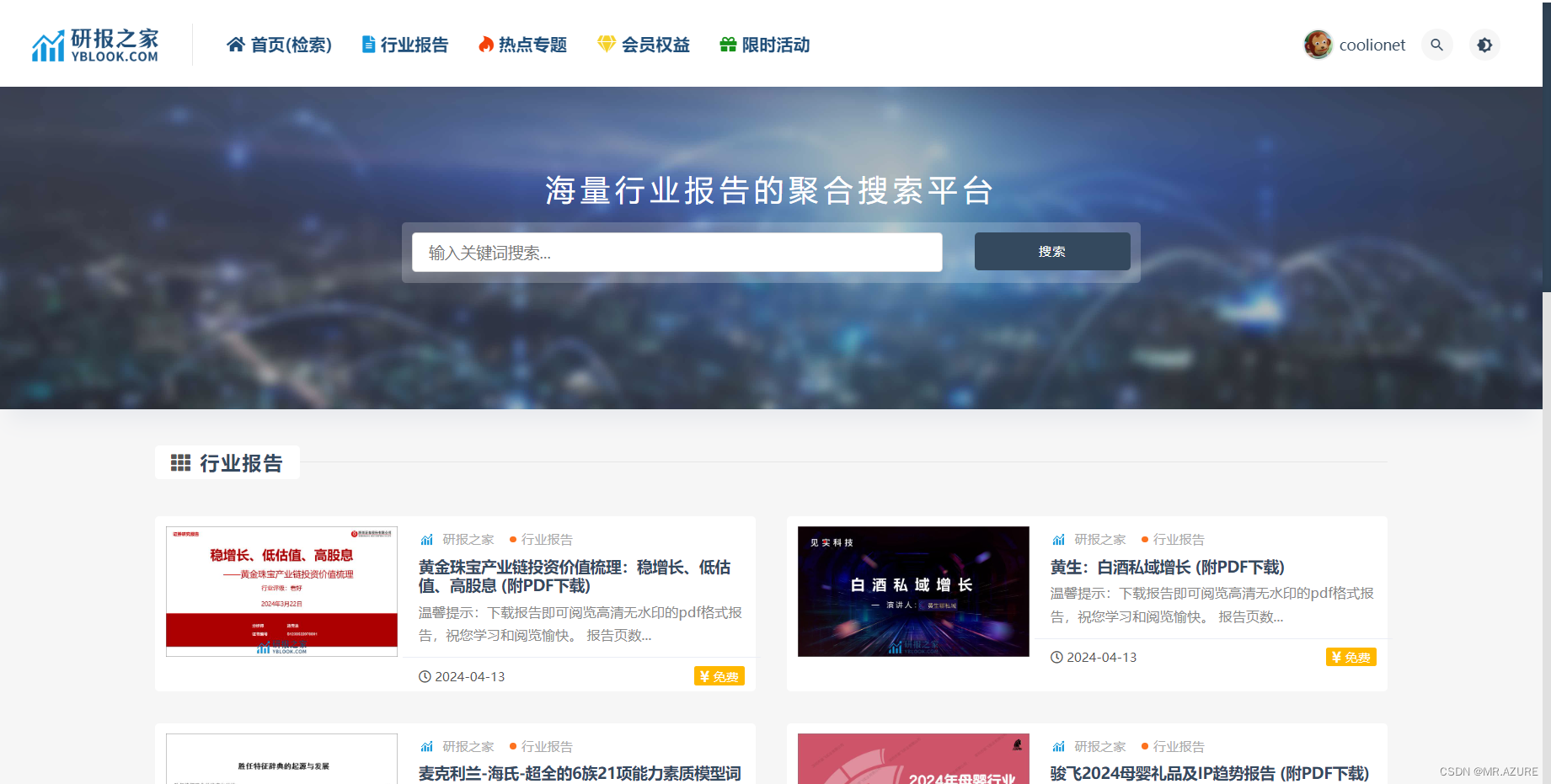Toggle dark mode with the brightness icon

point(1484,45)
